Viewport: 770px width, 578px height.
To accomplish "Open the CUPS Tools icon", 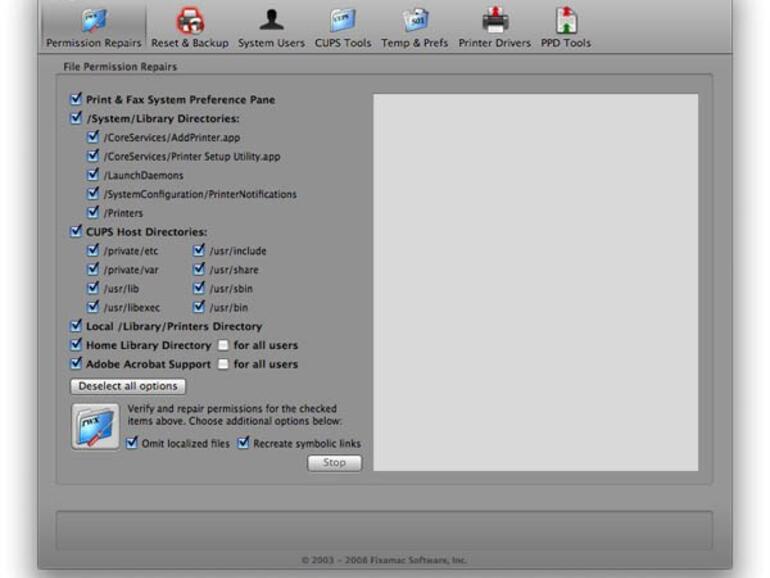I will [342, 20].
